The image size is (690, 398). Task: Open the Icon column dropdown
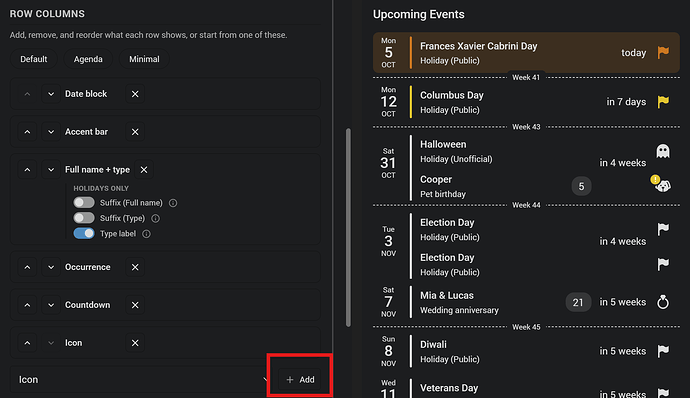(x=142, y=380)
